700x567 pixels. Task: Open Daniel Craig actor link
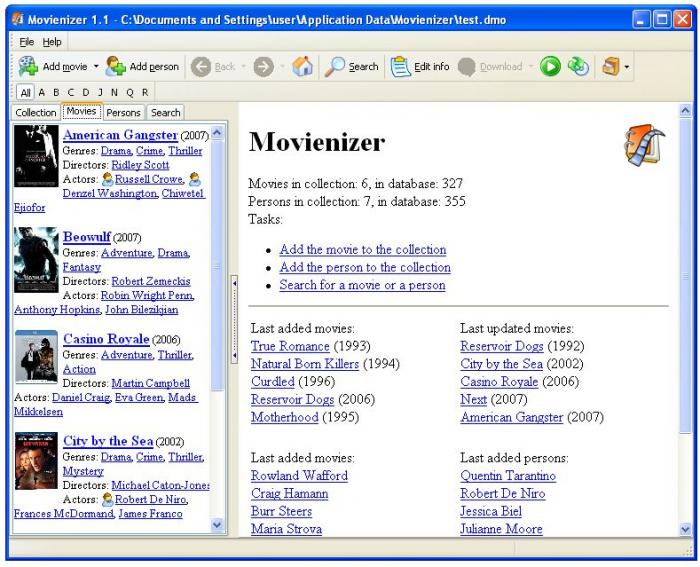[81, 397]
